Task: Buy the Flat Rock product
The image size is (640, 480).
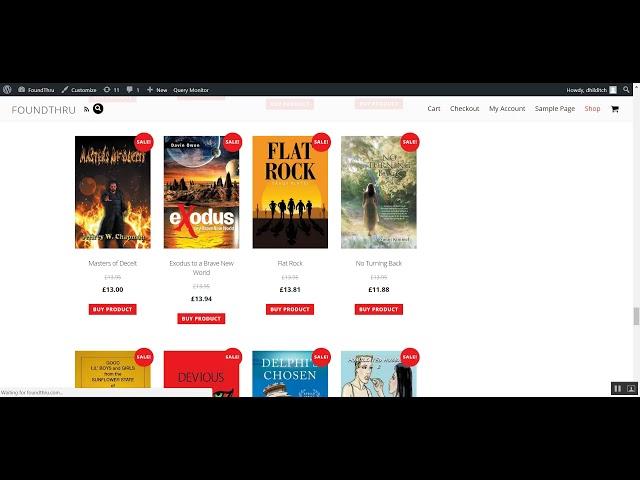Action: tap(290, 309)
